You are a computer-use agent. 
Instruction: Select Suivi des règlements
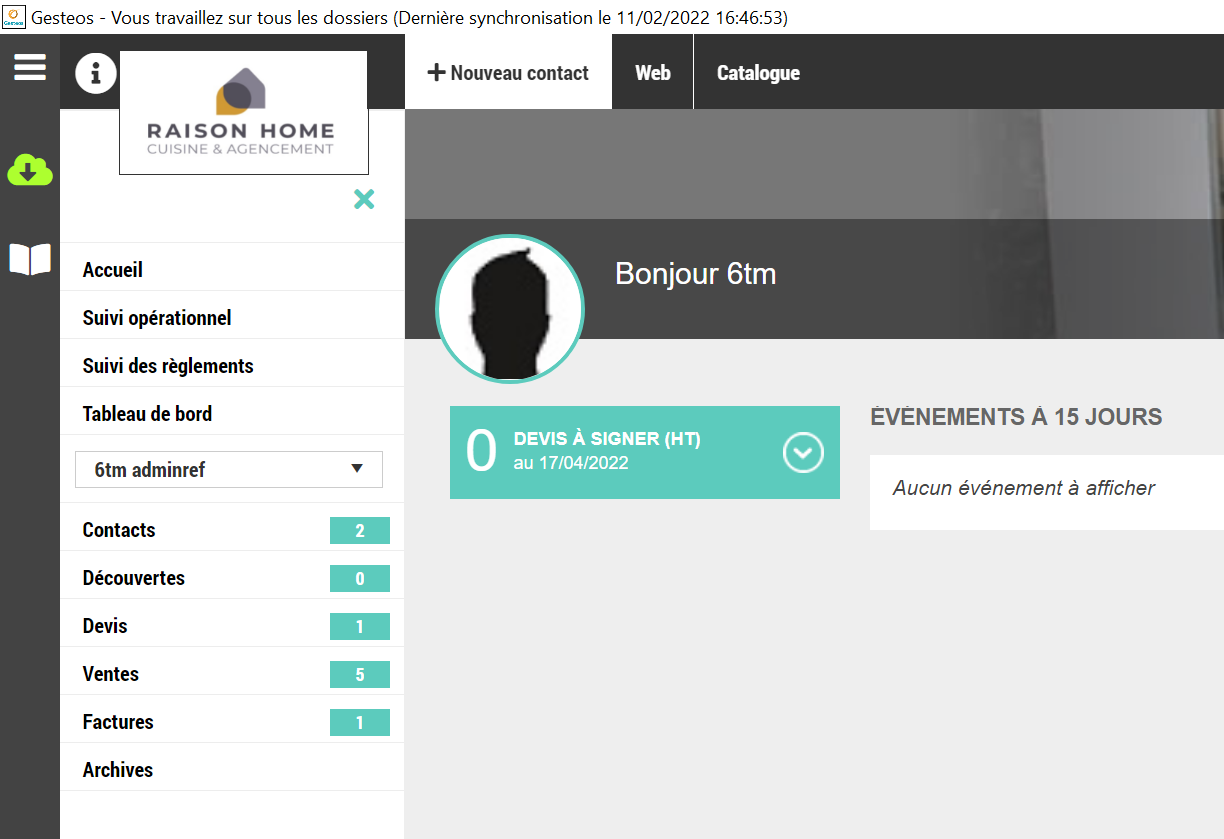[x=168, y=366]
